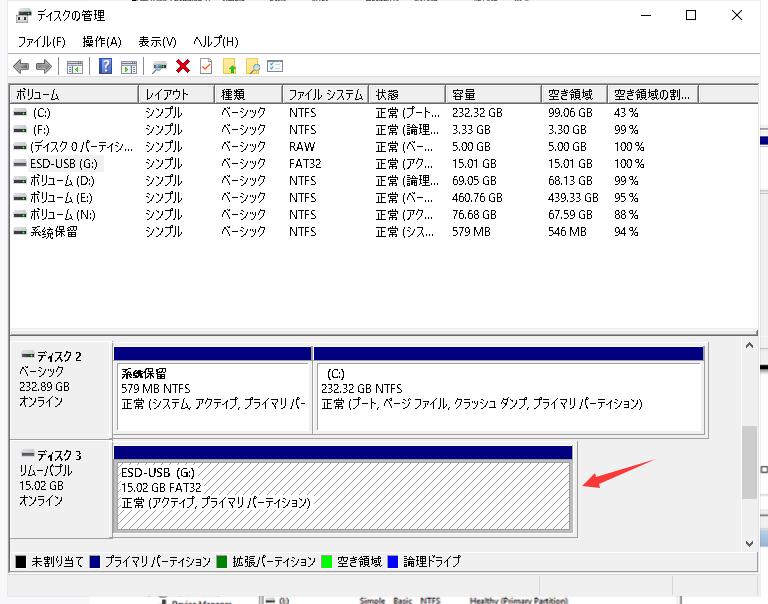Click the search folder toolbar icon
The image size is (768, 604).
[253, 66]
